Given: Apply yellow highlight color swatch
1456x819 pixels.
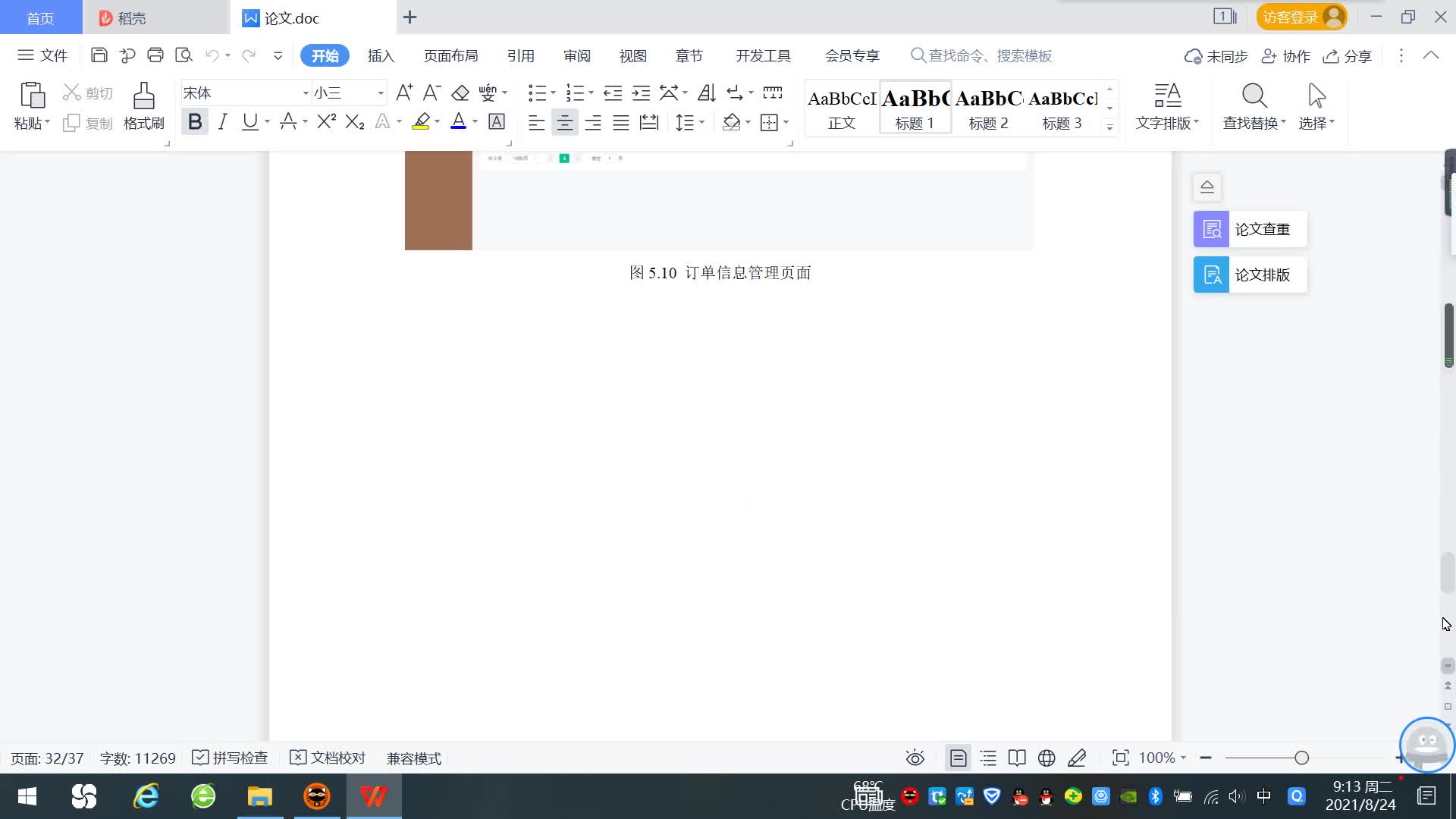Looking at the screenshot, I should pyautogui.click(x=421, y=121).
